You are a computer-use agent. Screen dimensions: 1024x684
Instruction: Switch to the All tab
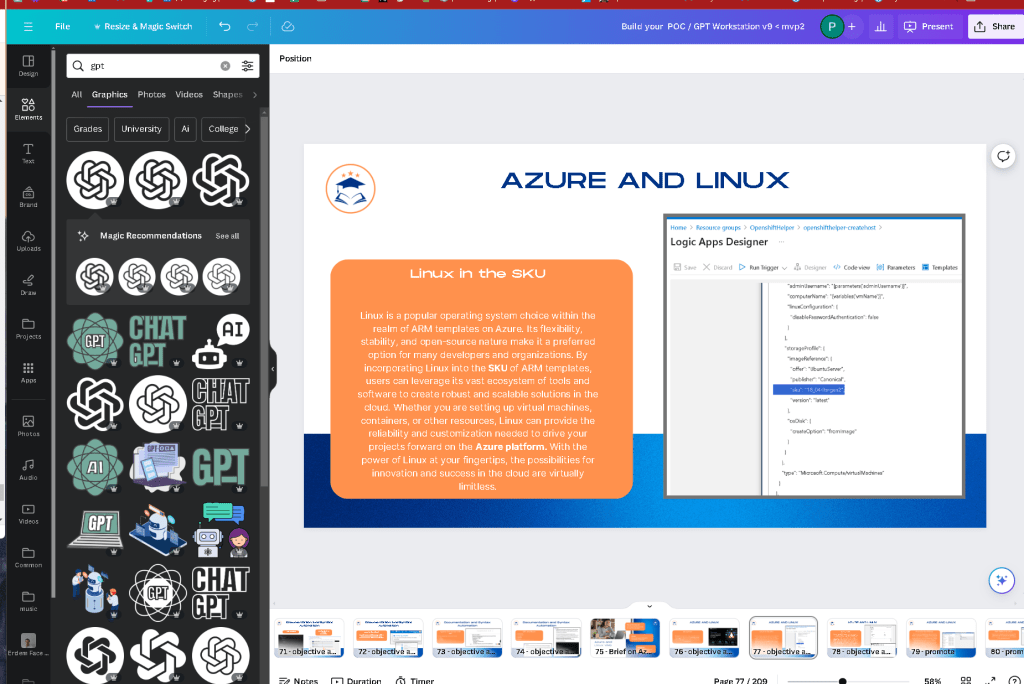coord(76,95)
